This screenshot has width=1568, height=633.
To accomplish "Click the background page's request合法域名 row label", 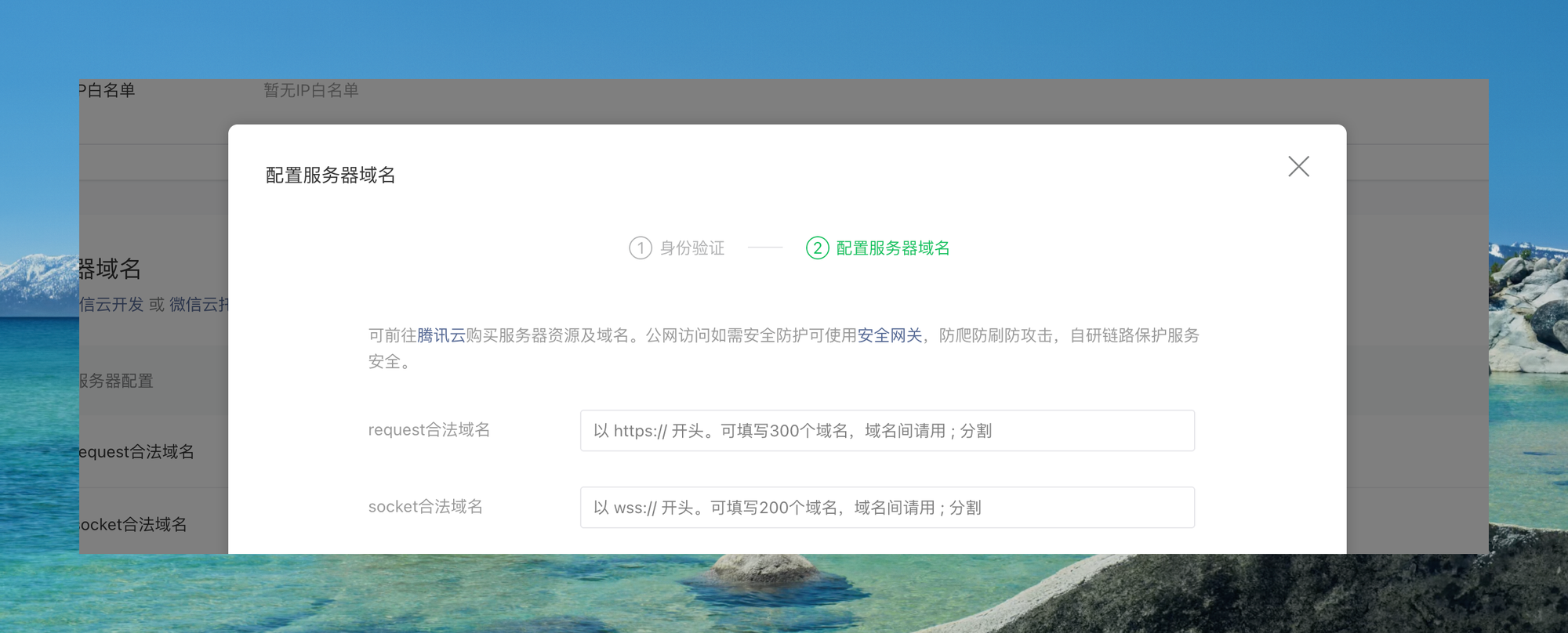I will pyautogui.click(x=136, y=452).
